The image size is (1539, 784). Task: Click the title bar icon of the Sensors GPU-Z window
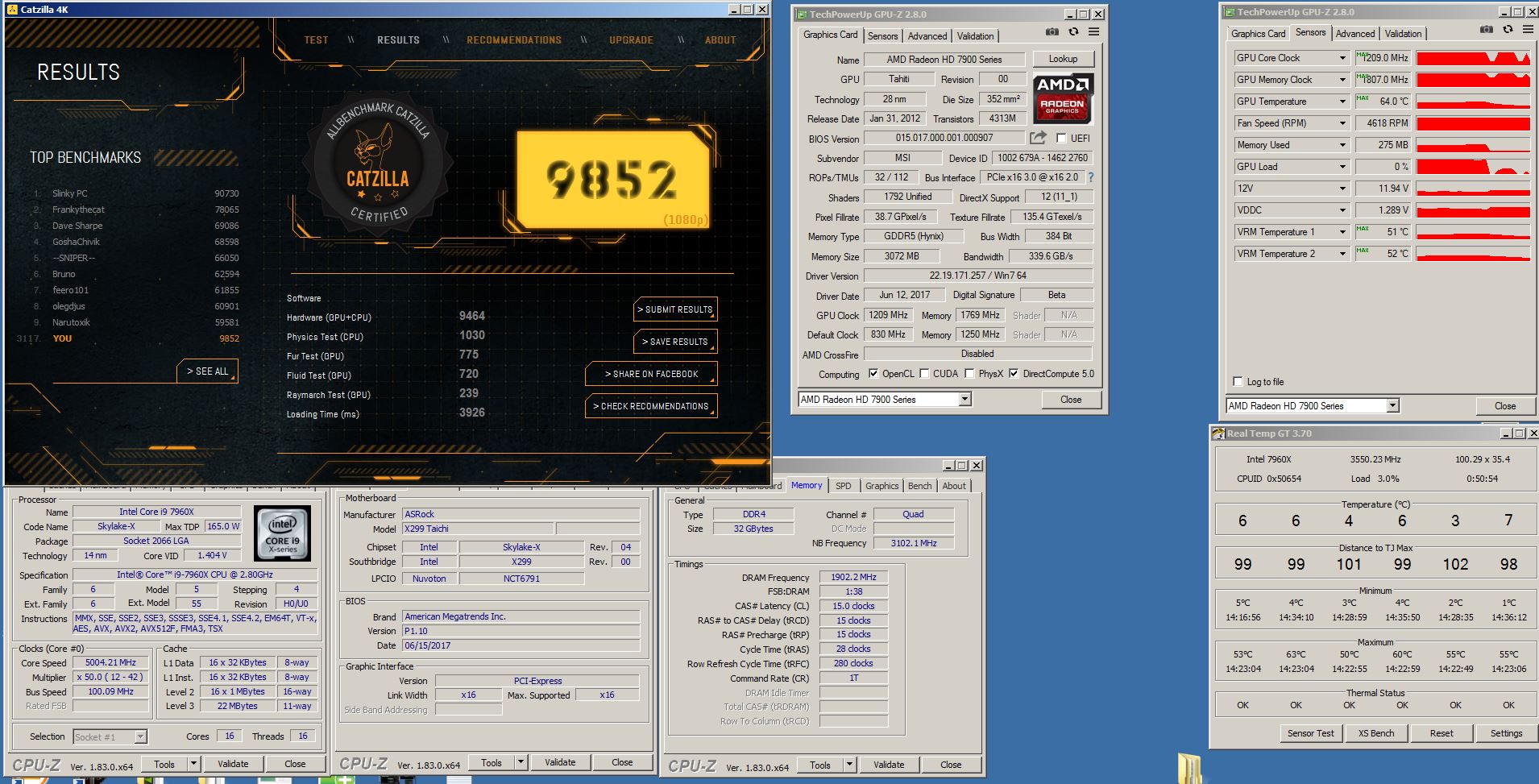[1229, 12]
